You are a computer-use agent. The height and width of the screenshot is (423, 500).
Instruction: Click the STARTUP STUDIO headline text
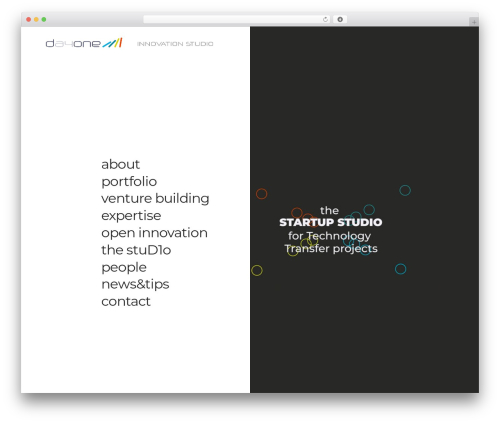pos(331,222)
